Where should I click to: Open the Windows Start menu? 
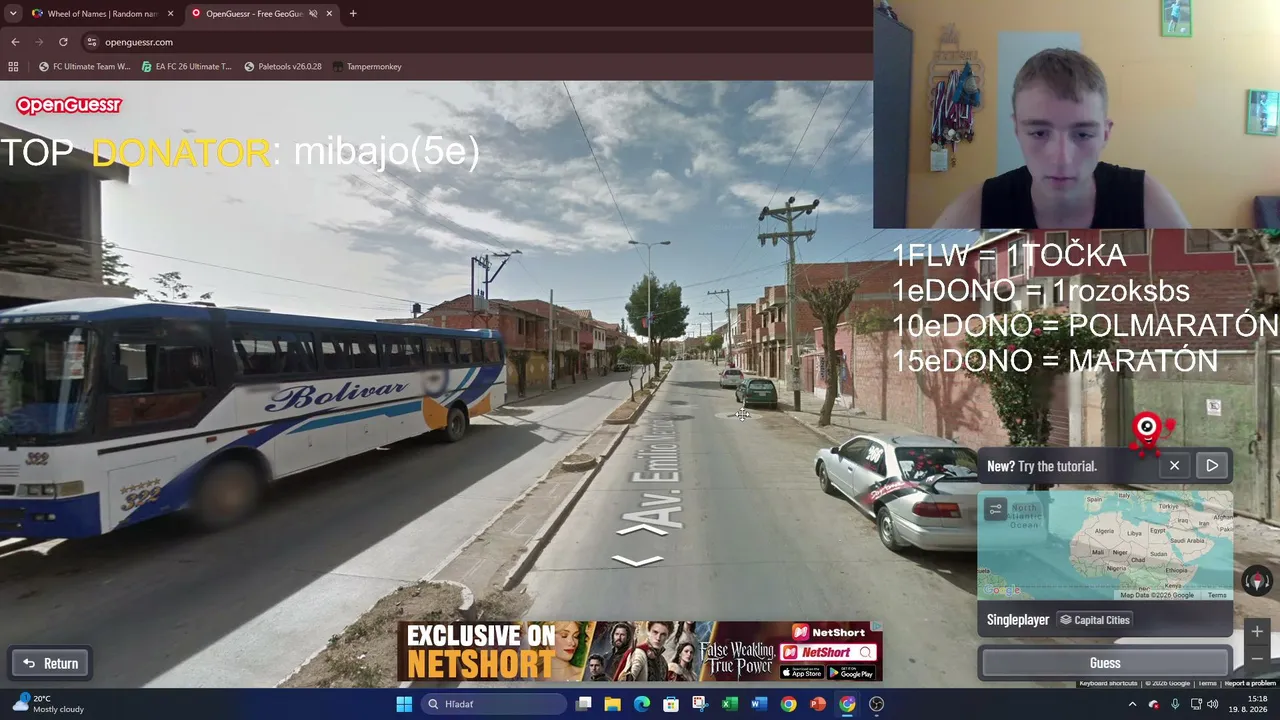(404, 704)
